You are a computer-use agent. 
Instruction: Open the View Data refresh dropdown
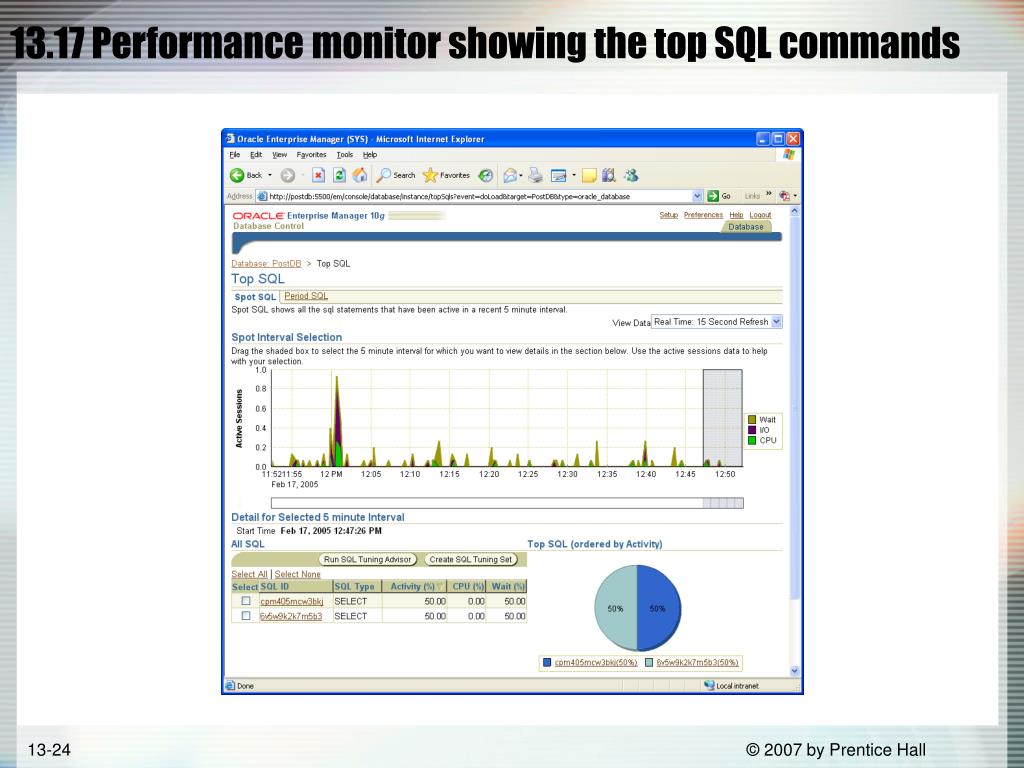click(x=776, y=322)
